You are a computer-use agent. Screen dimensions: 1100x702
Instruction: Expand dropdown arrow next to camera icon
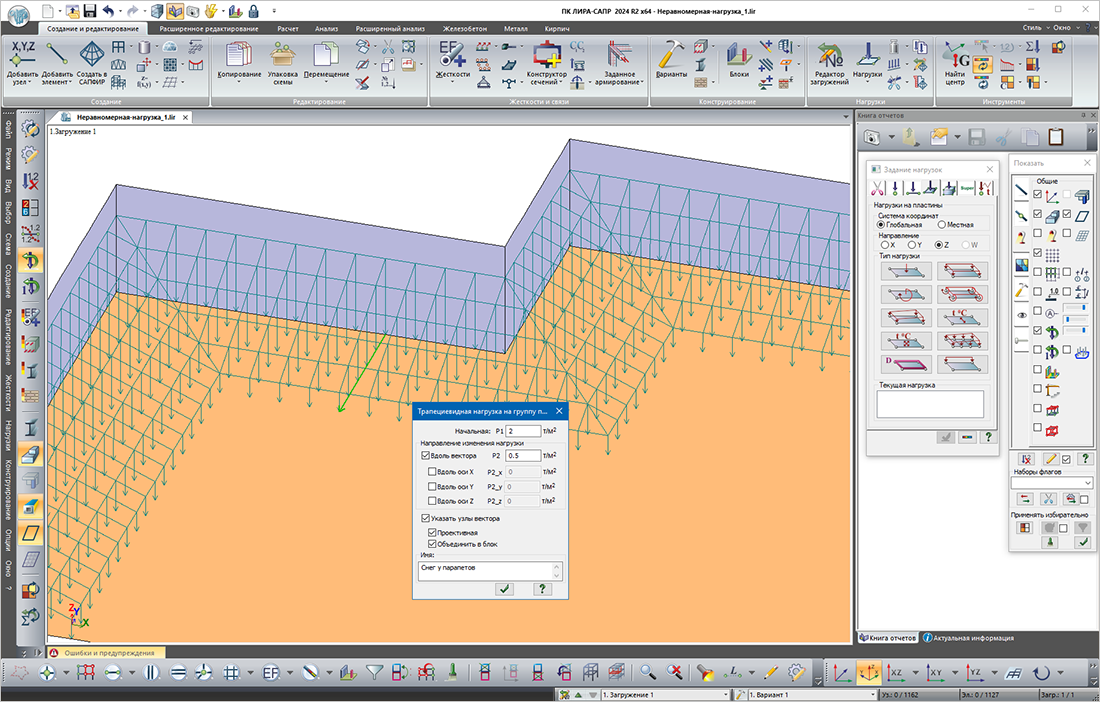pos(891,137)
